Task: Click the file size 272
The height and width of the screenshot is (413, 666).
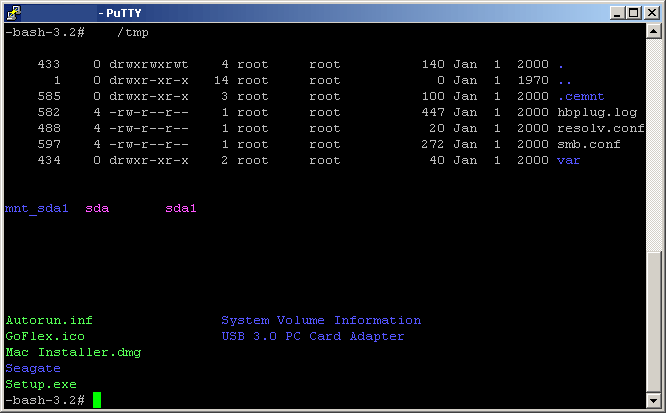Action: tap(433, 144)
